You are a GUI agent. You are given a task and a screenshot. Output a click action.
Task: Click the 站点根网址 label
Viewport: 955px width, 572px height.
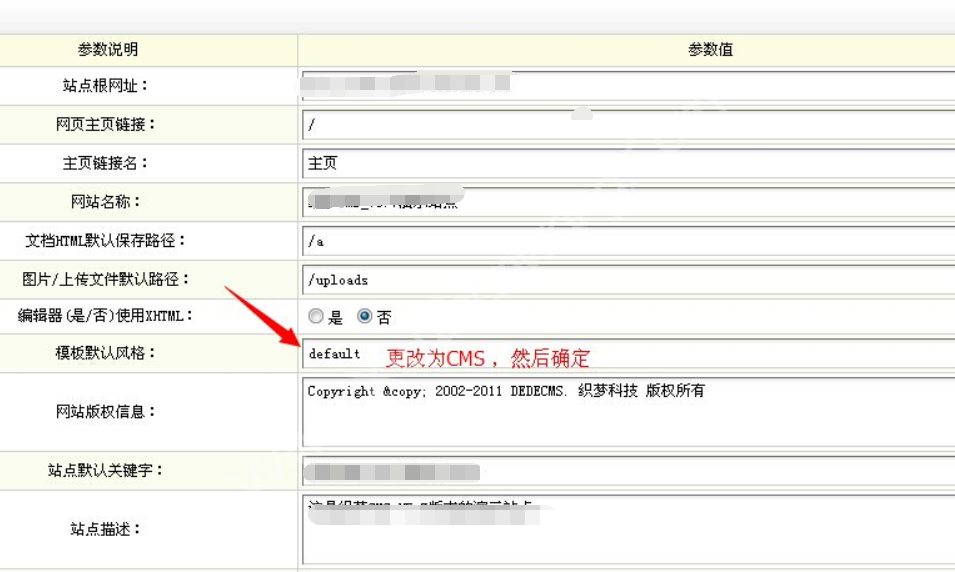point(105,85)
